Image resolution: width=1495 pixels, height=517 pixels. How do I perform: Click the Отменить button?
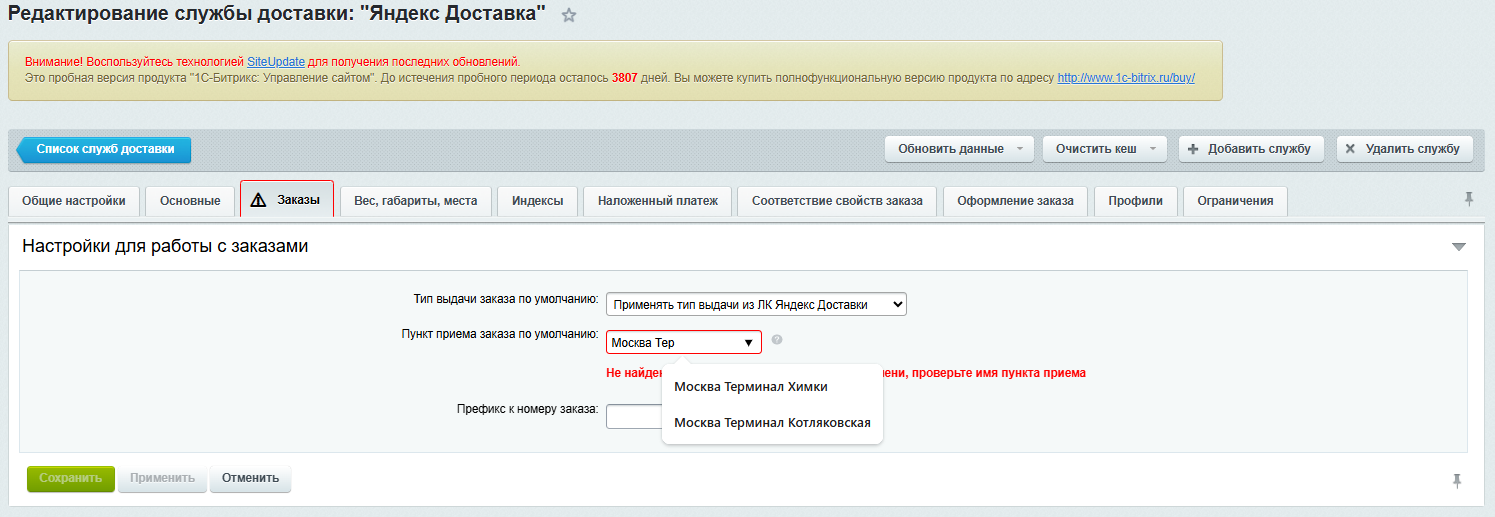[x=251, y=478]
